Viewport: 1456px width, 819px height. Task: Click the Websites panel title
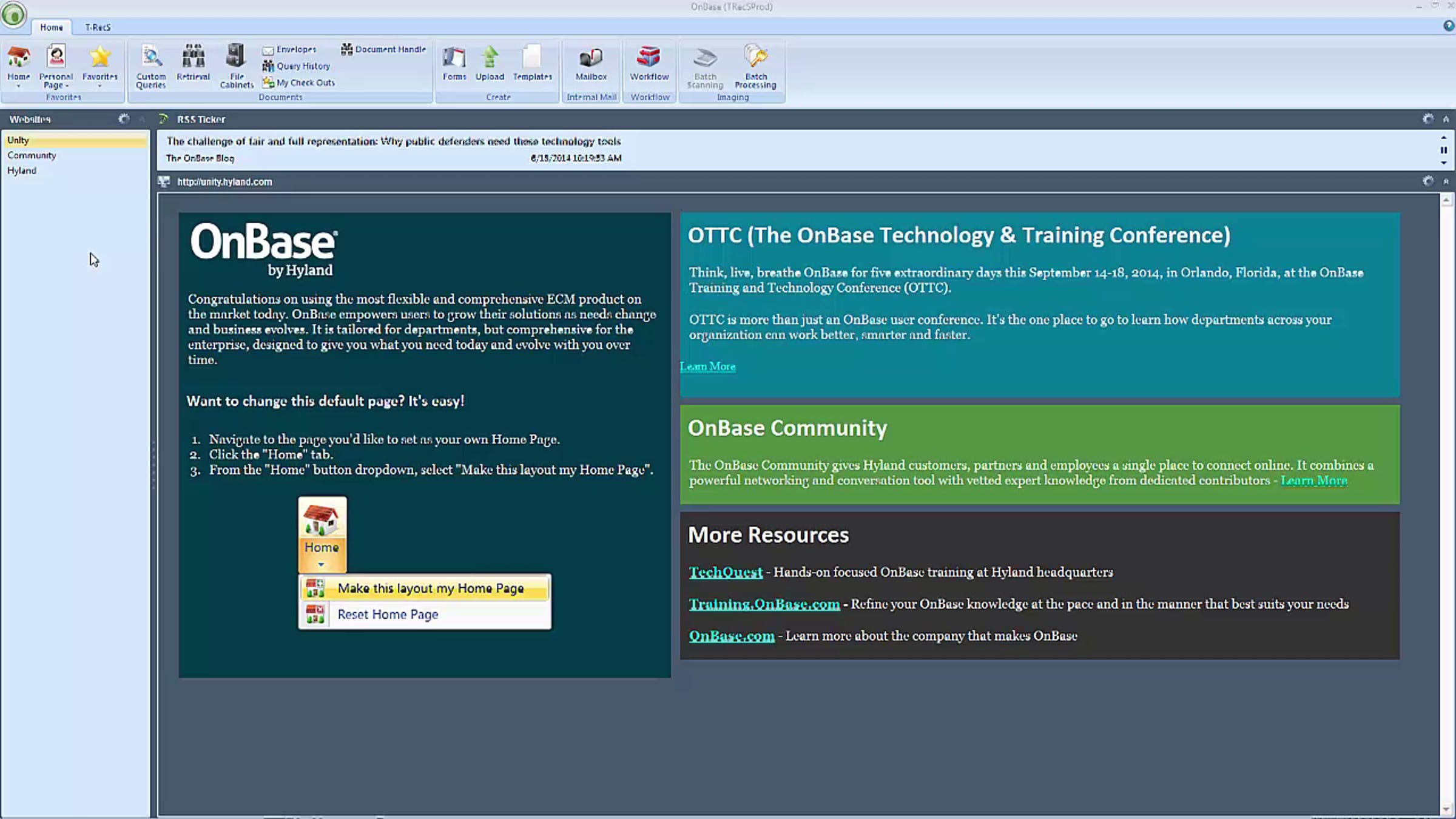[30, 120]
